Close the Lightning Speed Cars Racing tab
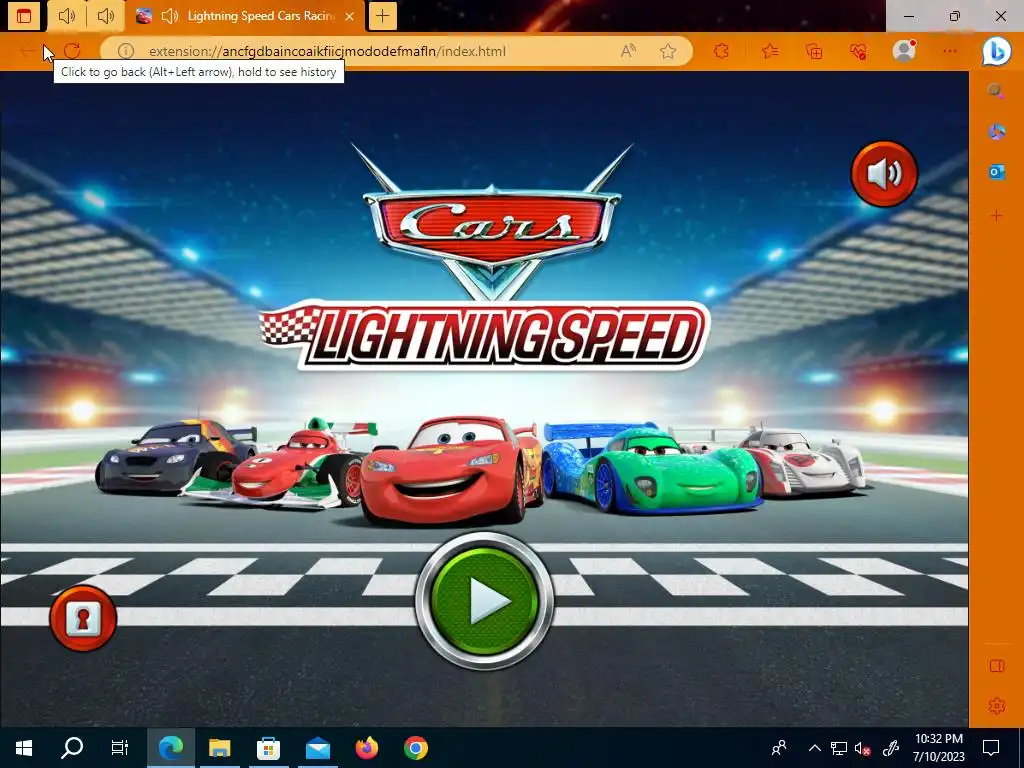The width and height of the screenshot is (1024, 768). point(349,16)
